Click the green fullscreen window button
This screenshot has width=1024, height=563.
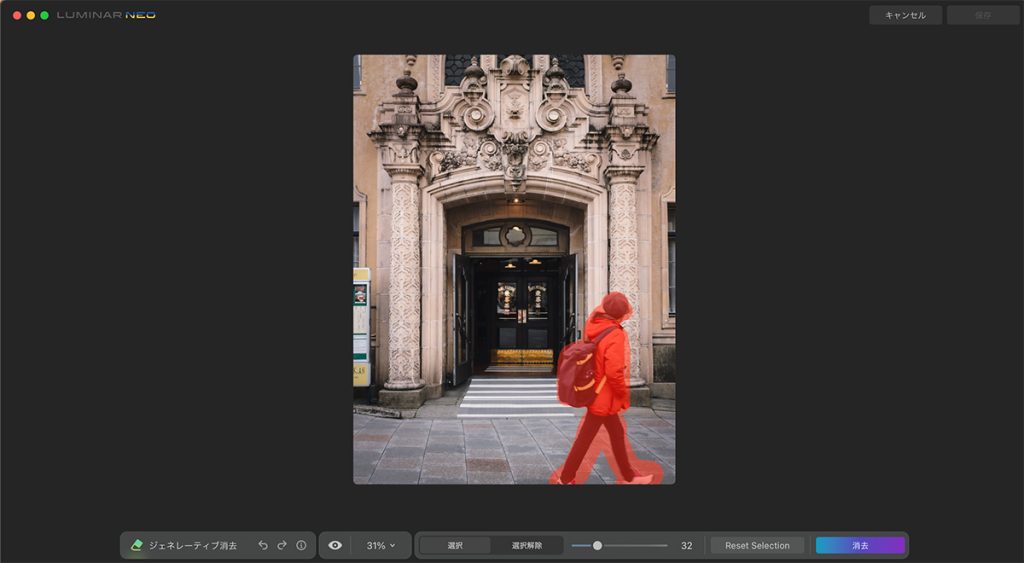coord(44,15)
